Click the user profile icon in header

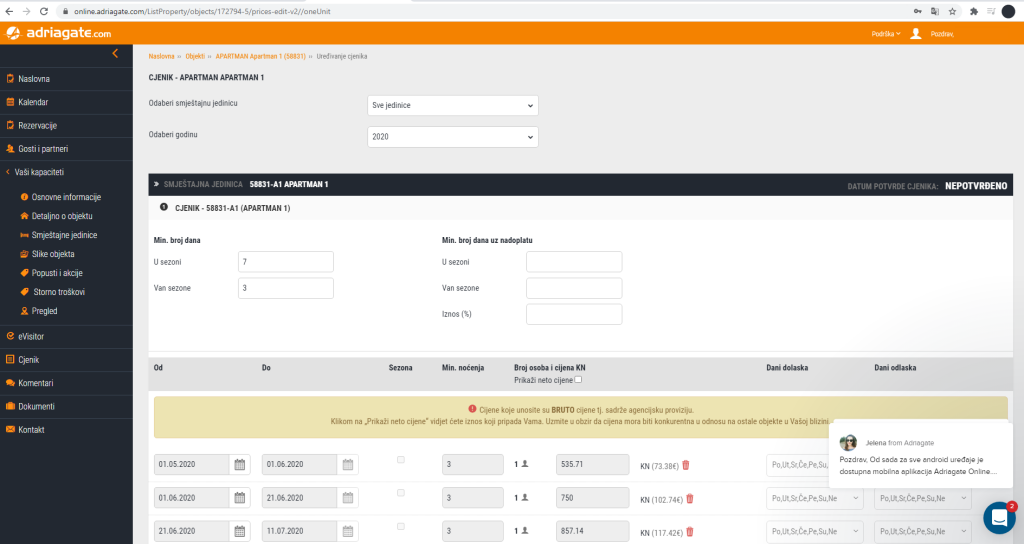coord(916,34)
